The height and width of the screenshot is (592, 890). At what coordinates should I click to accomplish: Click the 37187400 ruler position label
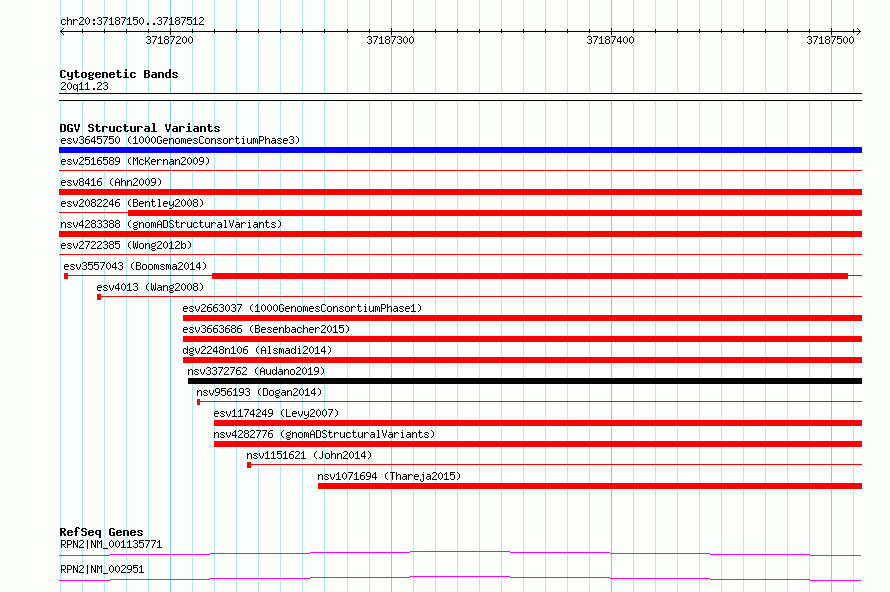click(610, 40)
